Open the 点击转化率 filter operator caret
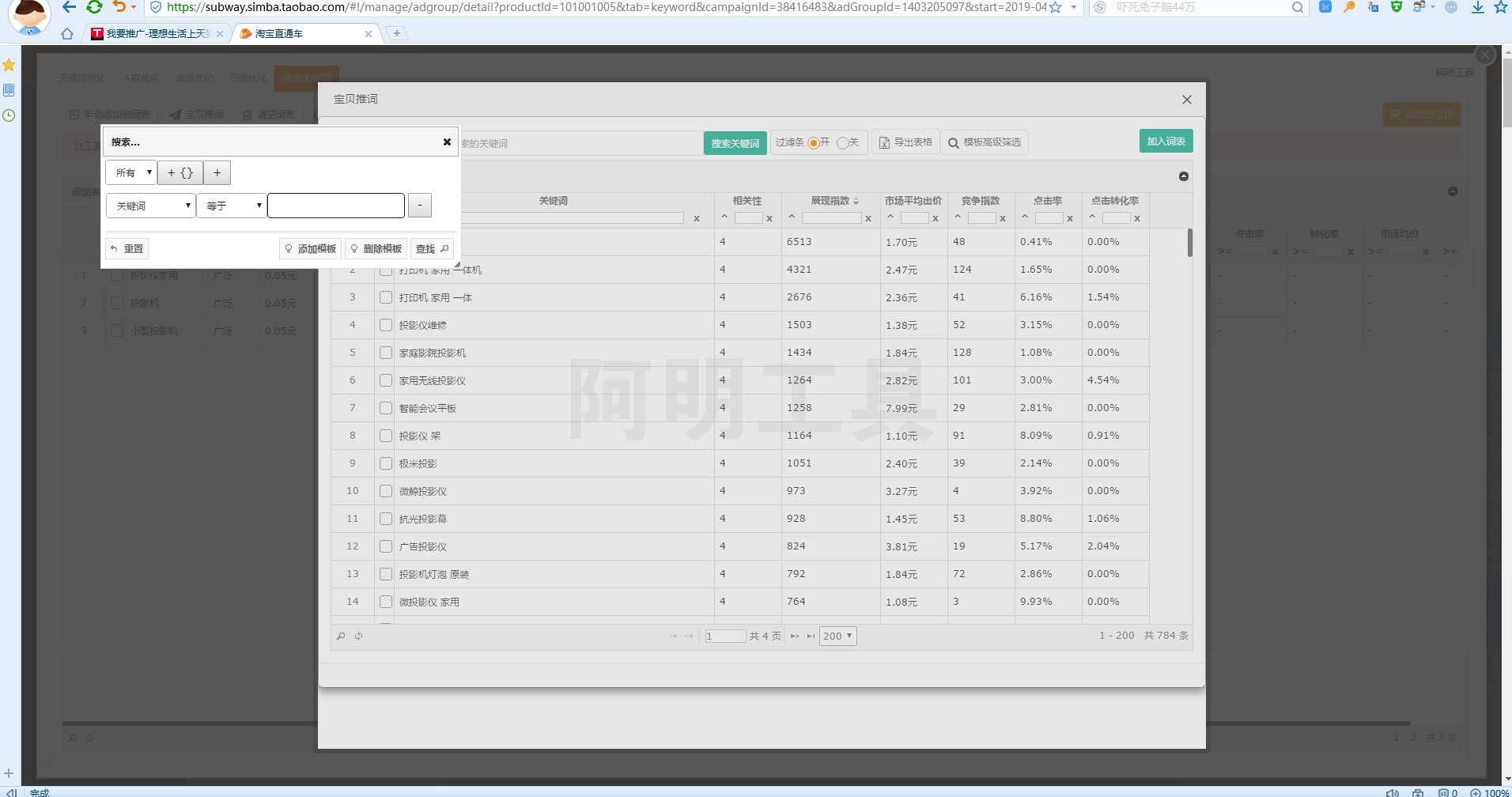Viewport: 1512px width, 797px height. coord(1092,217)
